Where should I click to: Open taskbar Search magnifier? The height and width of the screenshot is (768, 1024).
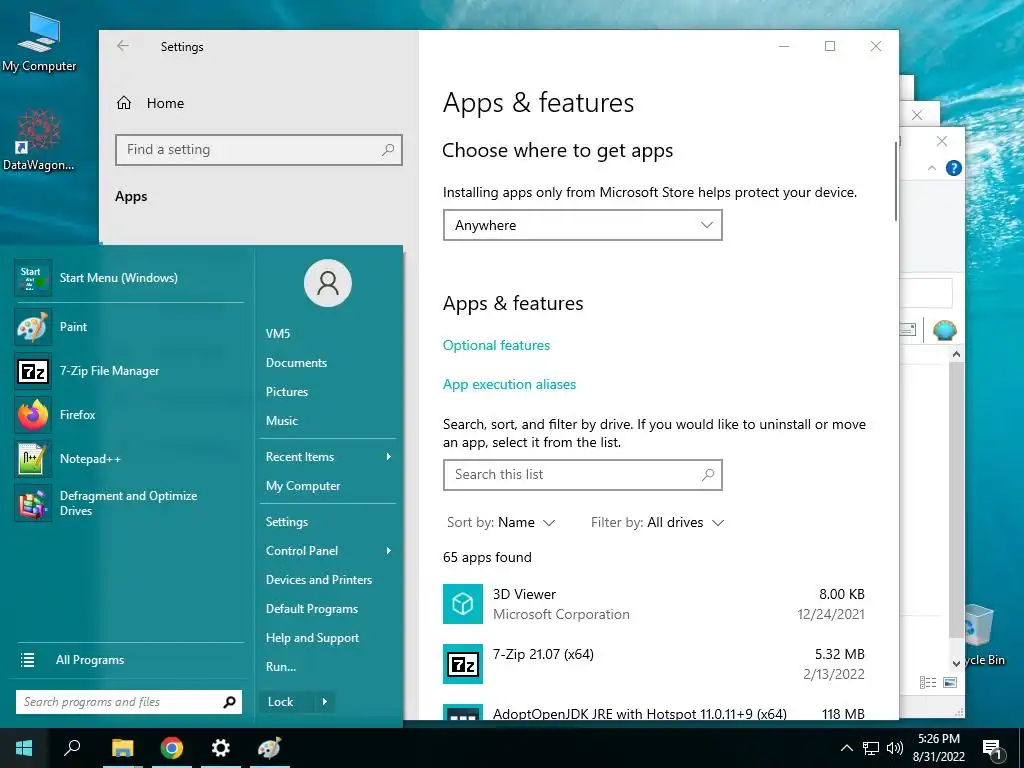point(72,748)
